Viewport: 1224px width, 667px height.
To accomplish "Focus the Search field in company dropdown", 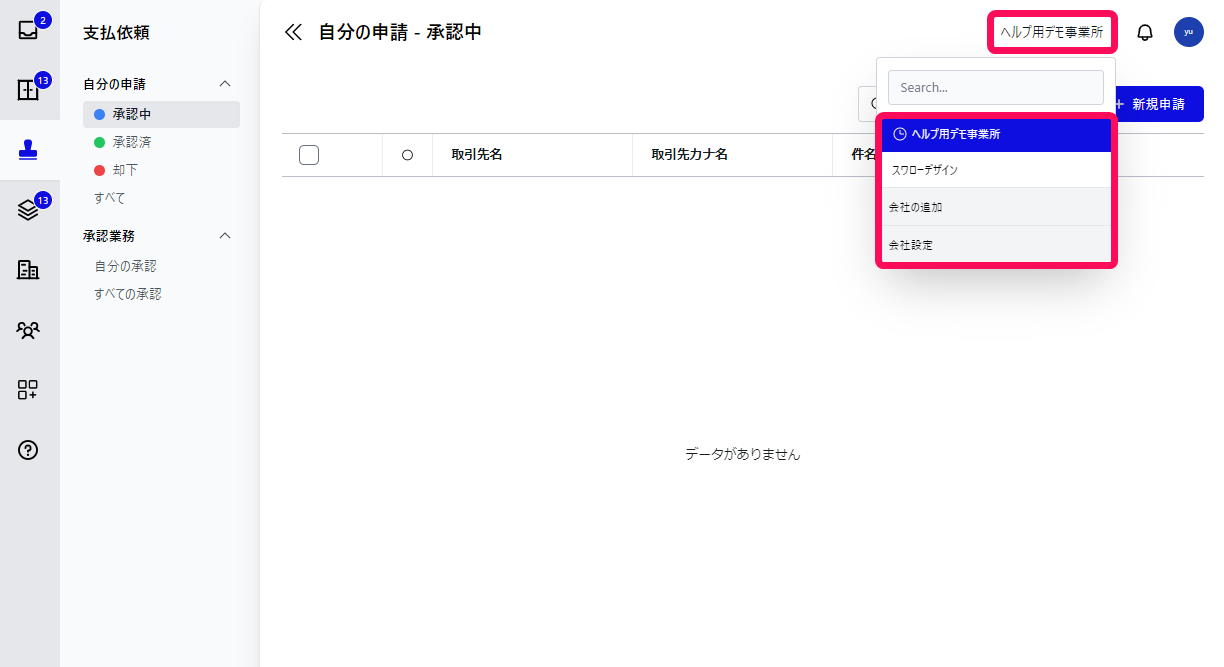I will (x=996, y=87).
